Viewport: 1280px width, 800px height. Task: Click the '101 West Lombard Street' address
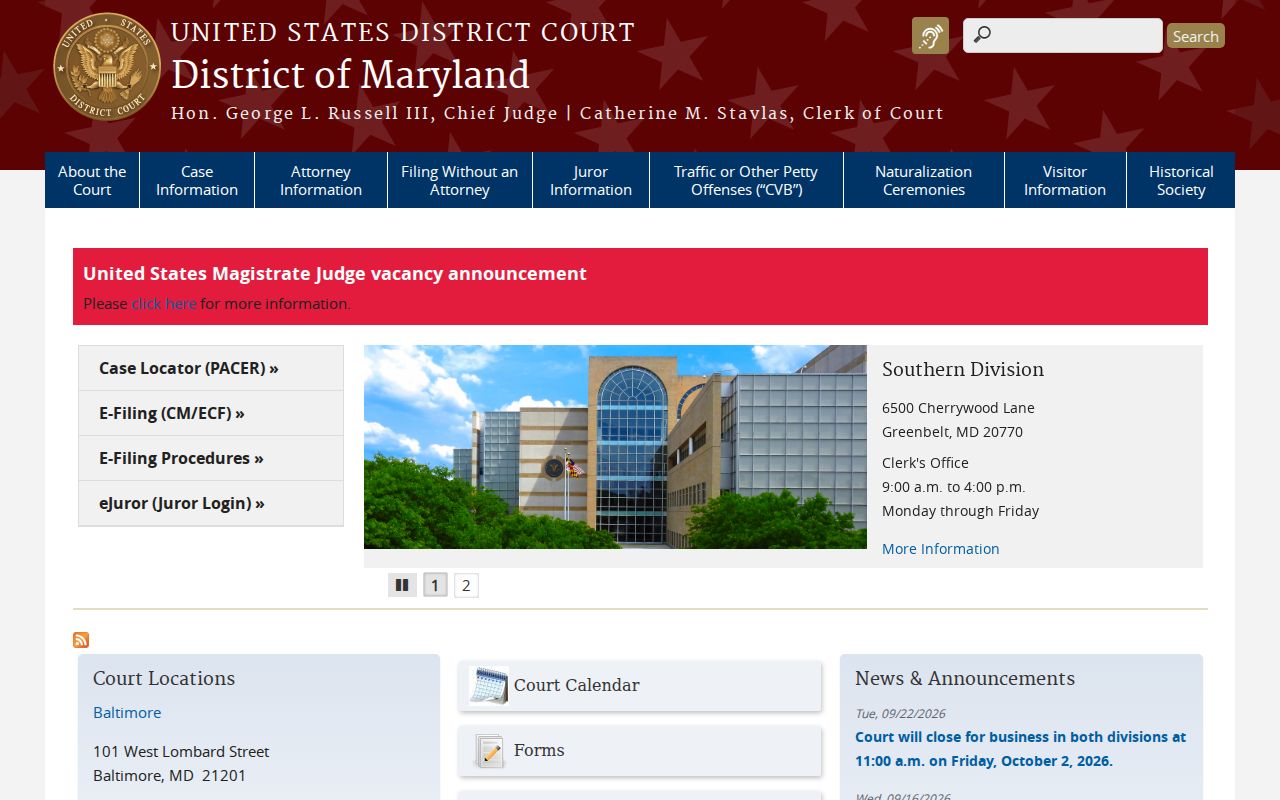[181, 751]
